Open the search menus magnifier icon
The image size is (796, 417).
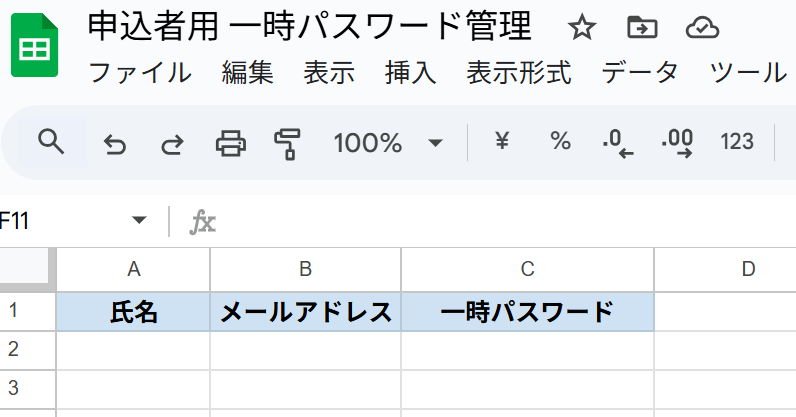(x=51, y=142)
